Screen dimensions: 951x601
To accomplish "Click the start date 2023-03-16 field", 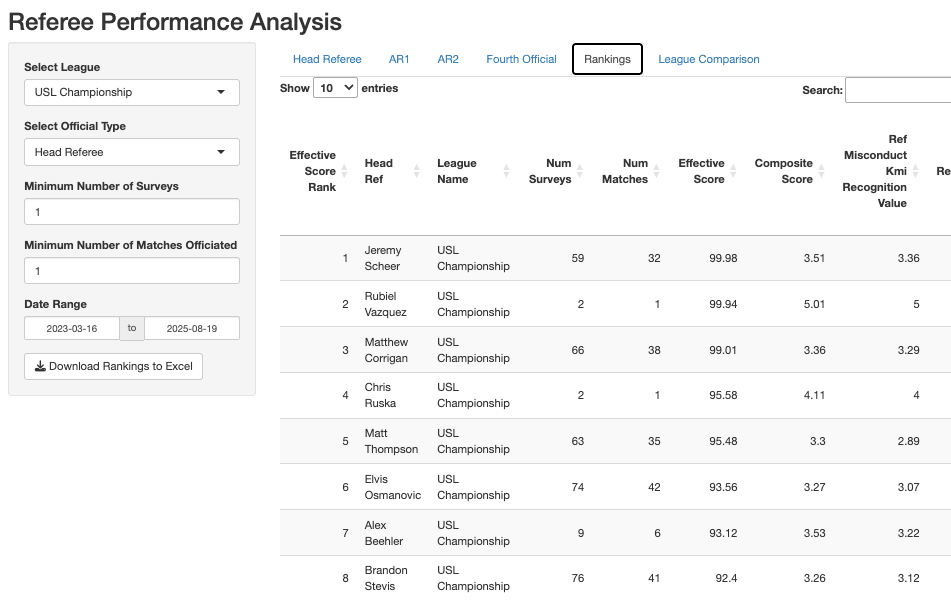I will (x=72, y=328).
